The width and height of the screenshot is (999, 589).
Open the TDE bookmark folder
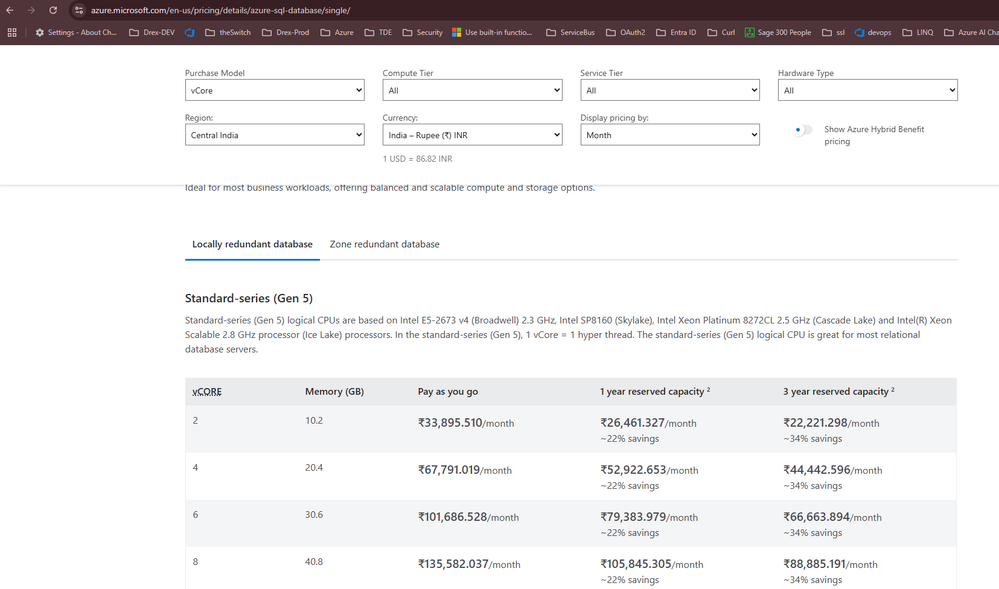[378, 33]
